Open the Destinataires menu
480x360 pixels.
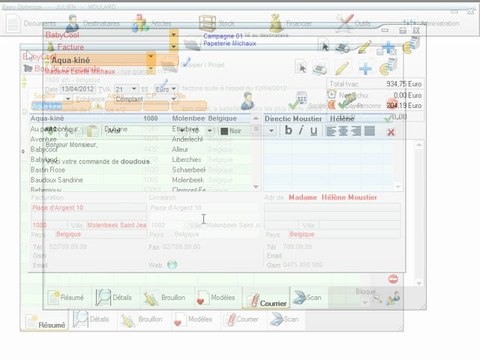(x=93, y=23)
